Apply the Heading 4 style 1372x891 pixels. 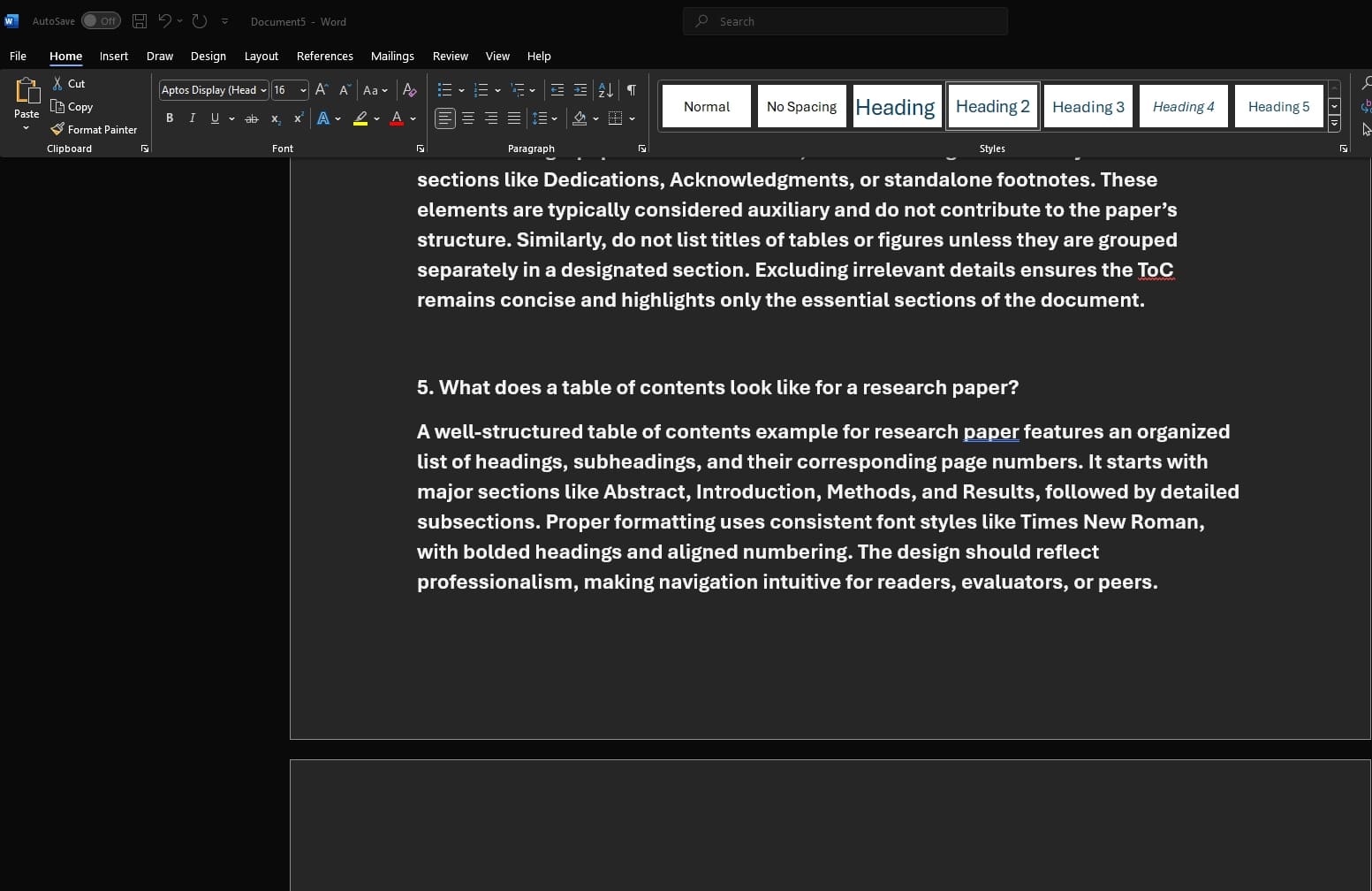[1184, 106]
